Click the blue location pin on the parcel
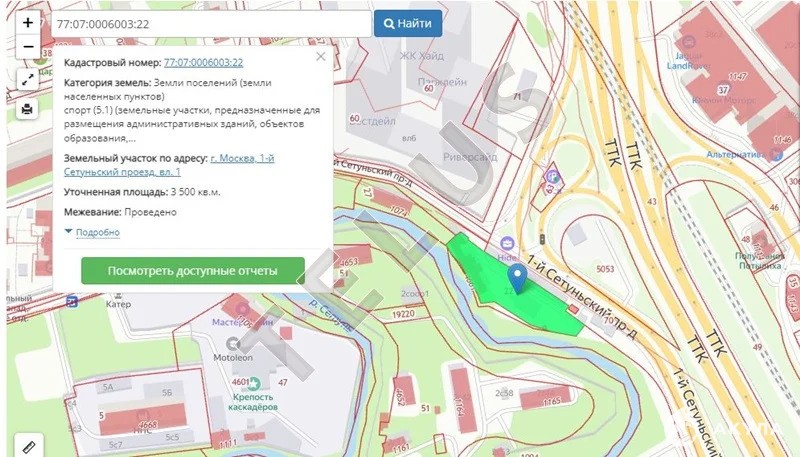This screenshot has height=457, width=800. [x=517, y=276]
